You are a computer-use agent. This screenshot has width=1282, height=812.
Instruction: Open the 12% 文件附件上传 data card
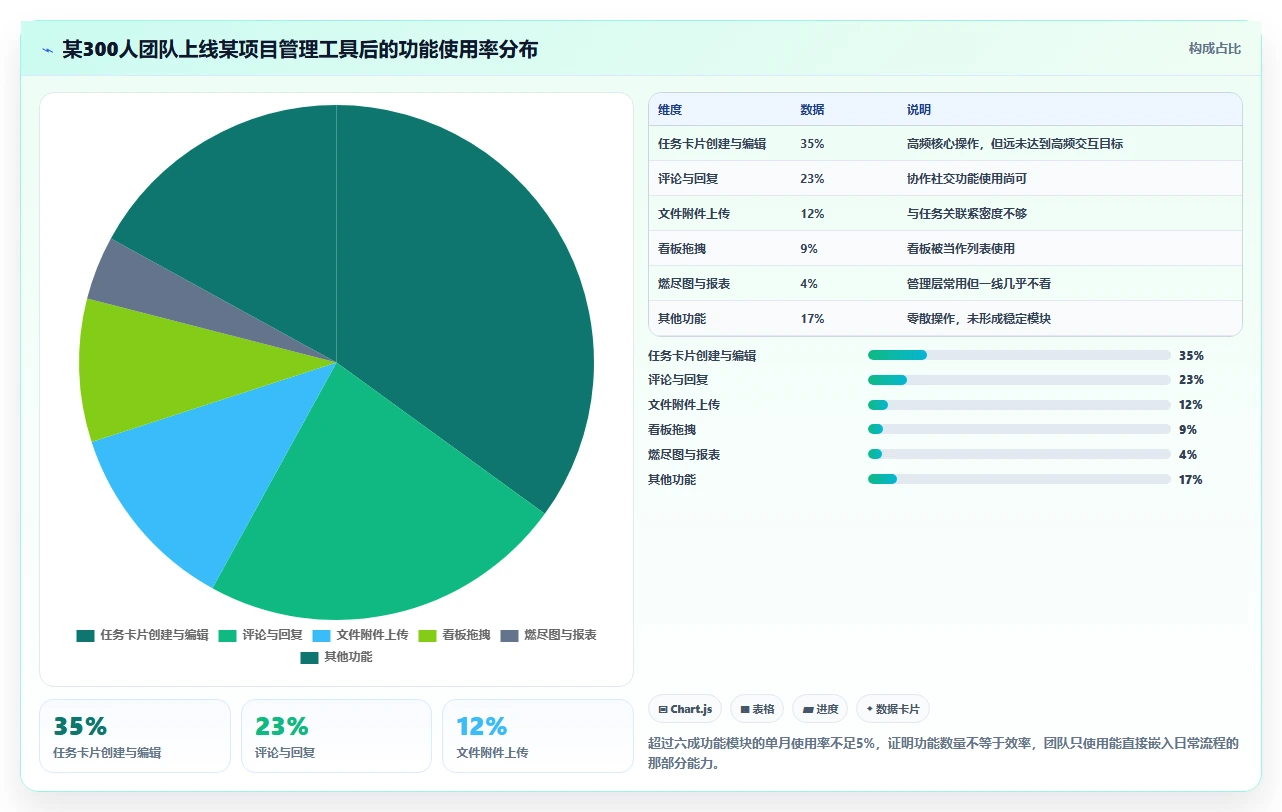(537, 736)
